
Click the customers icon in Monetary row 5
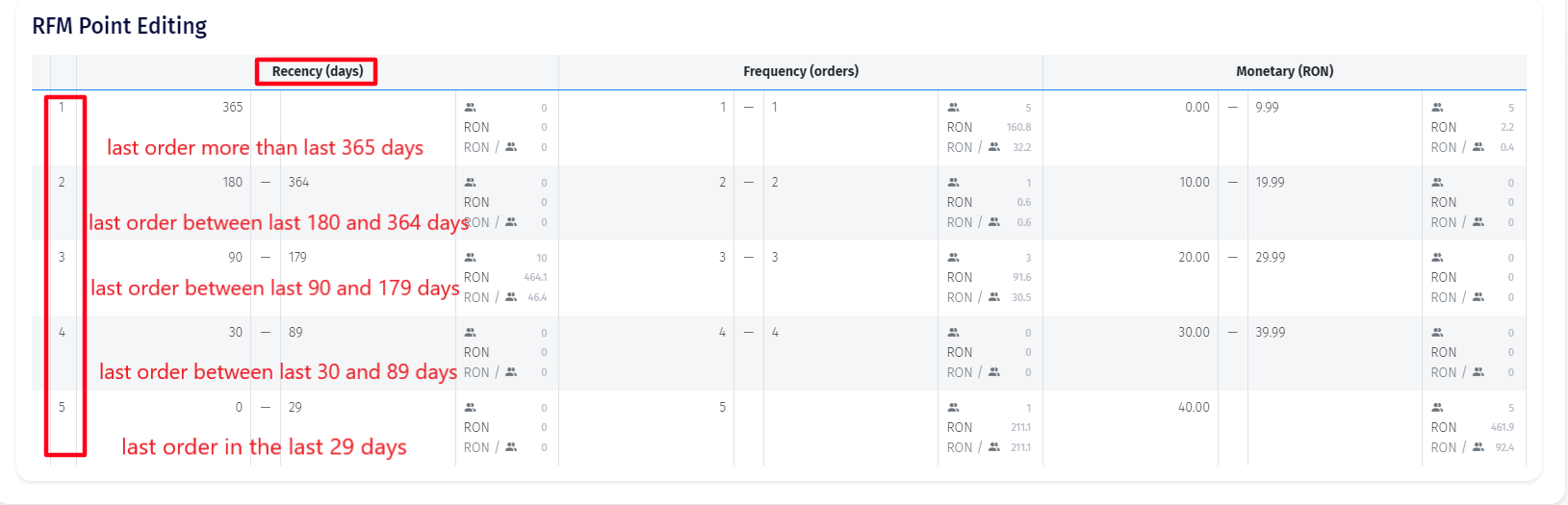point(1437,408)
